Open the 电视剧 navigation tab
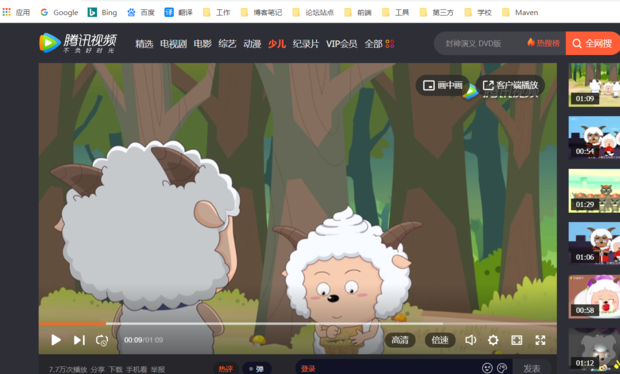 pos(173,43)
